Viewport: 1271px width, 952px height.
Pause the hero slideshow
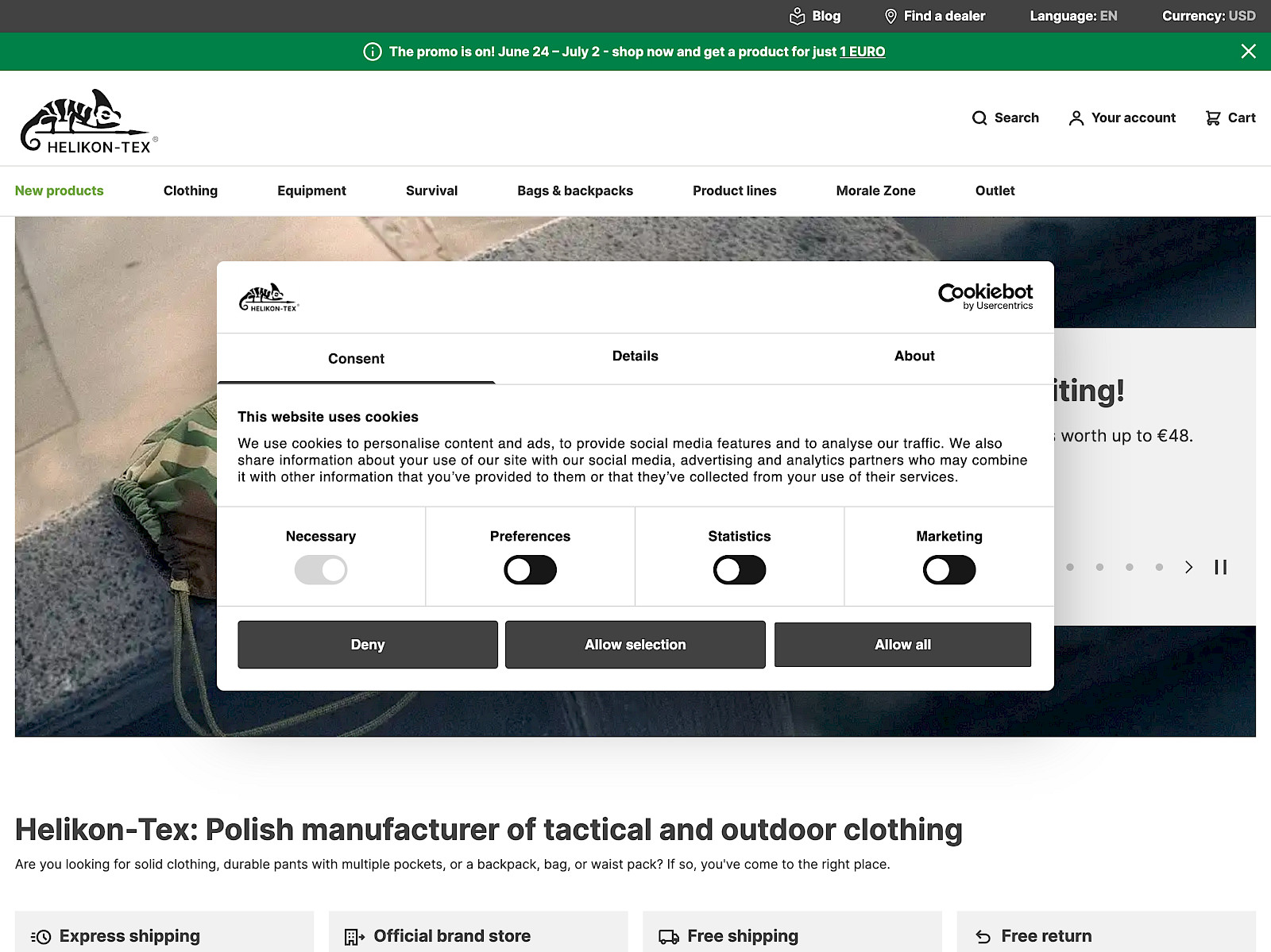[x=1220, y=567]
